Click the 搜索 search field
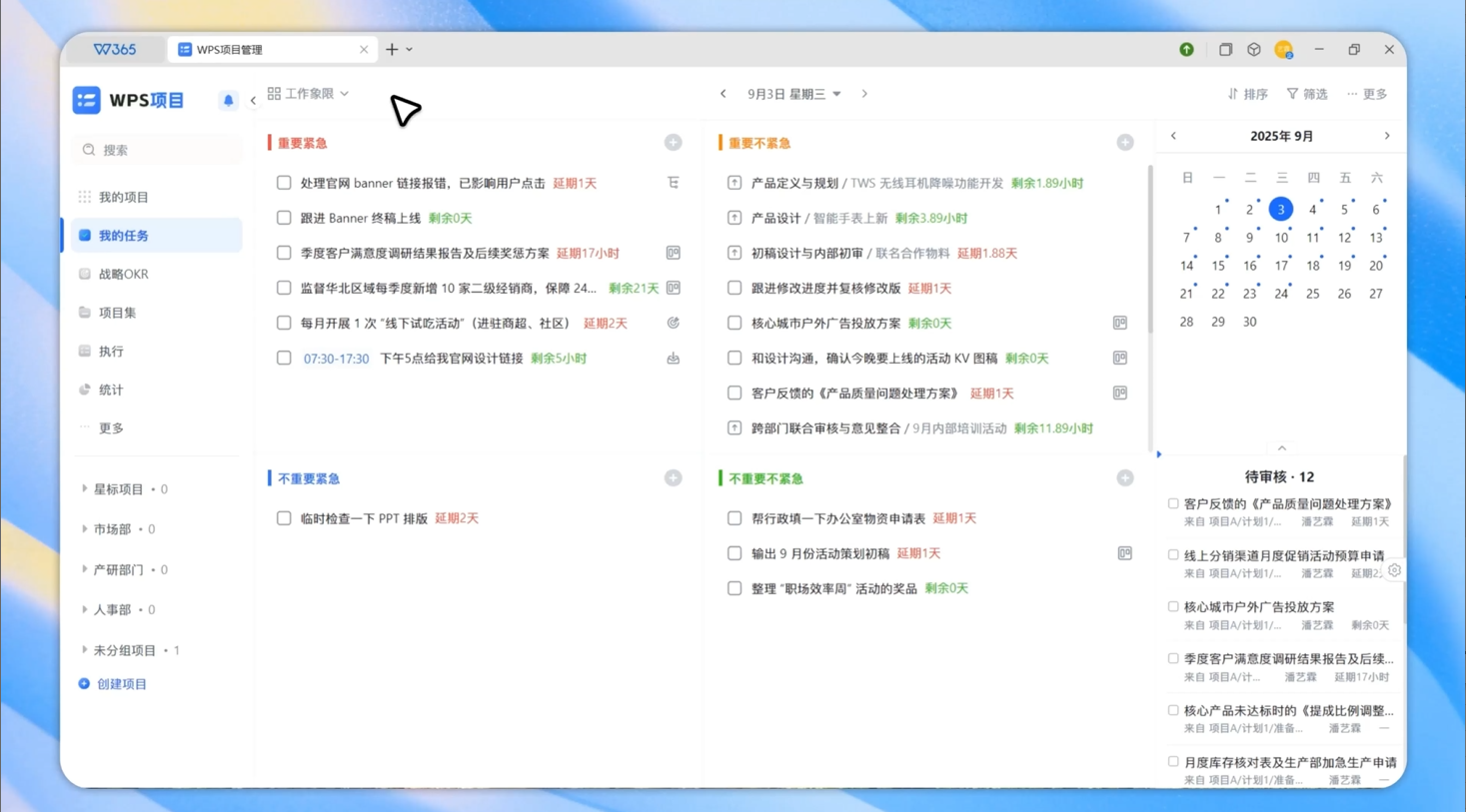The width and height of the screenshot is (1466, 812). click(x=160, y=150)
